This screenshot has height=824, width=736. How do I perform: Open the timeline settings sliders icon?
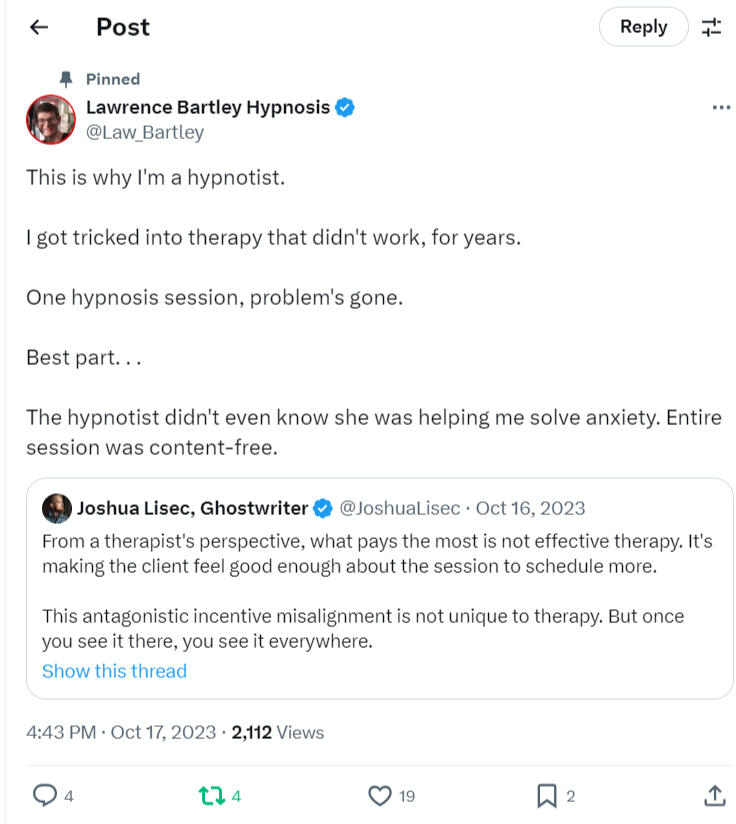click(713, 27)
